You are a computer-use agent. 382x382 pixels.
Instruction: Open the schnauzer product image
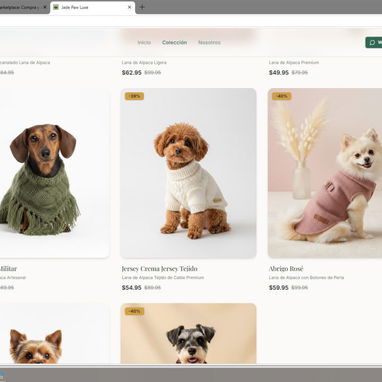click(188, 333)
